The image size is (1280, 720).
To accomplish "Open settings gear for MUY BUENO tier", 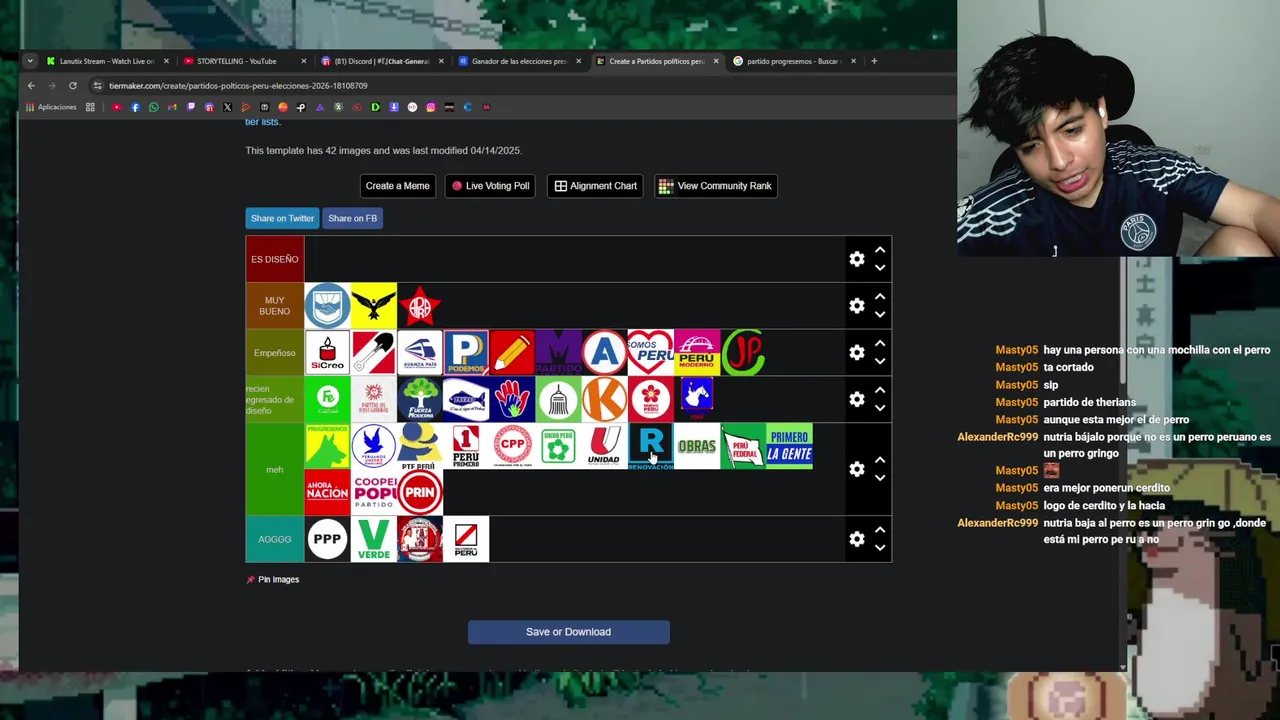I will (857, 306).
